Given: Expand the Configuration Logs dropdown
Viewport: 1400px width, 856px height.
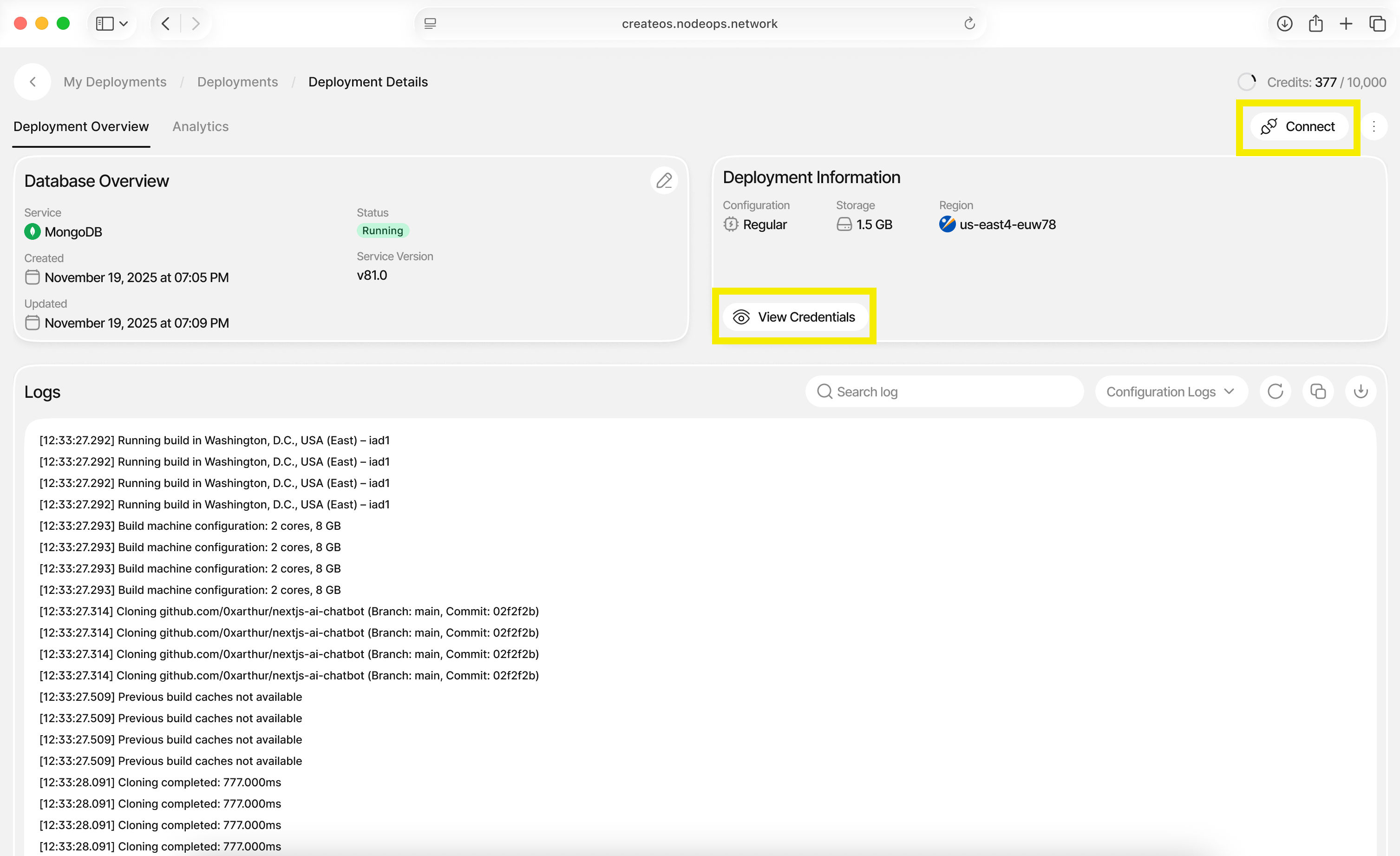Looking at the screenshot, I should (1171, 392).
